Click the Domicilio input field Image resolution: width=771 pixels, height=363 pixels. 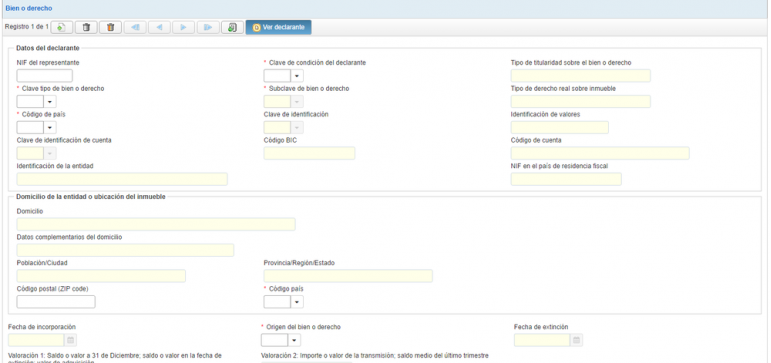coord(156,224)
